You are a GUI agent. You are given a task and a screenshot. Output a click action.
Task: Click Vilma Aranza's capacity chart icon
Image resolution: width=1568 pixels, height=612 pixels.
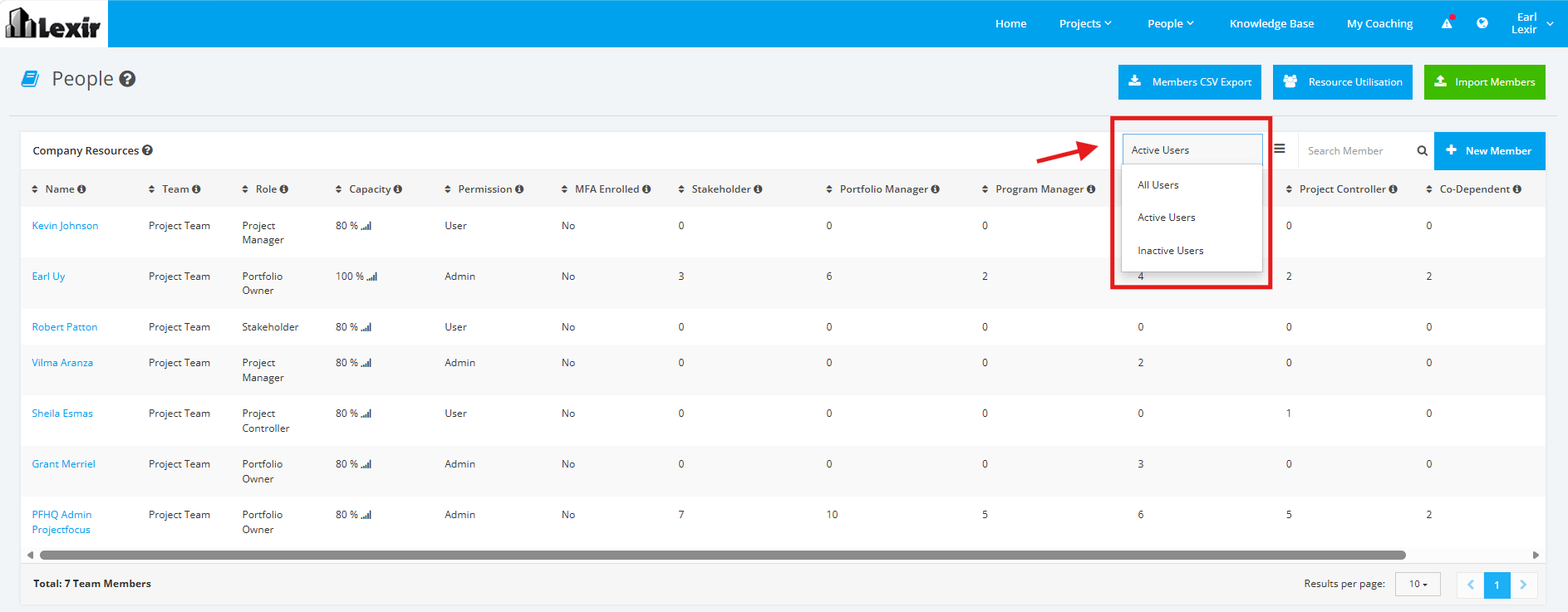366,363
